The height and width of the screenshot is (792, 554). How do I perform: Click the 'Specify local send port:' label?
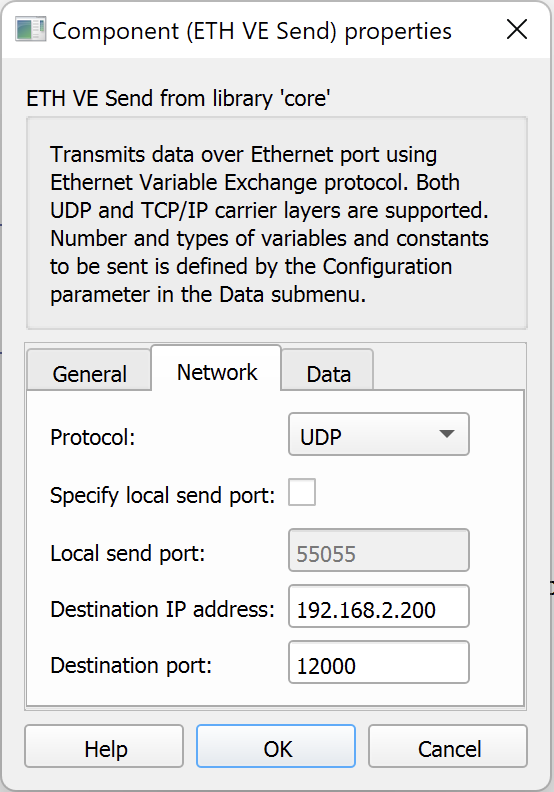click(x=163, y=496)
